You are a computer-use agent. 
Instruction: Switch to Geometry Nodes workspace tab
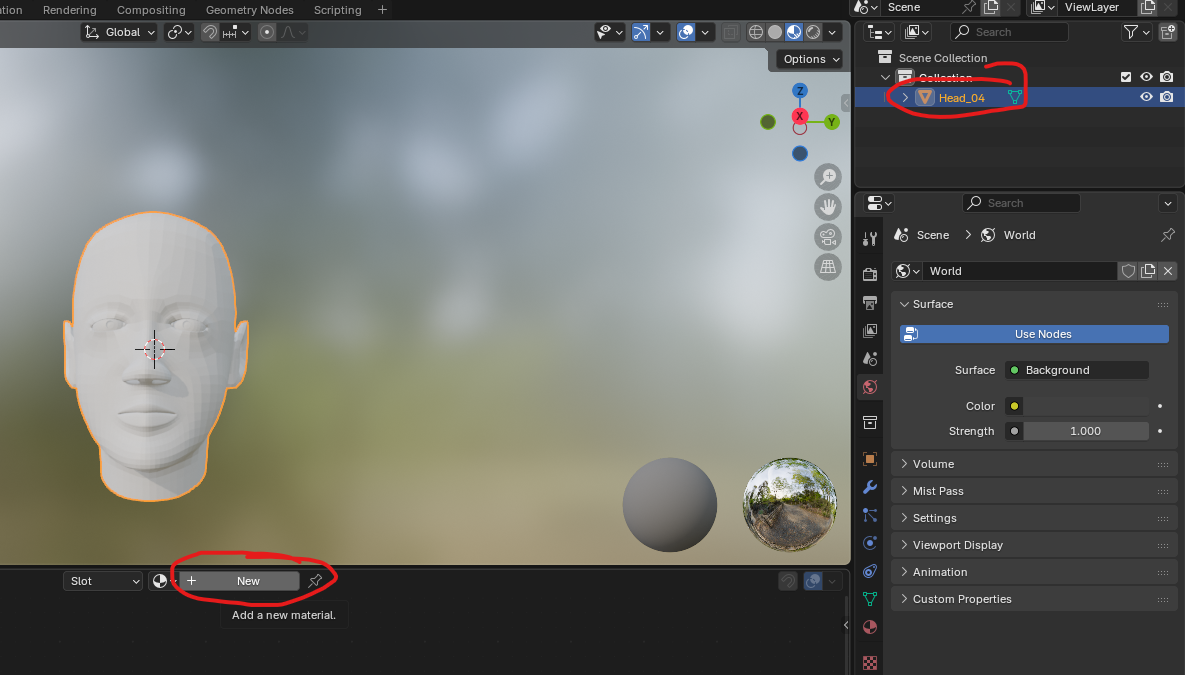(x=249, y=10)
